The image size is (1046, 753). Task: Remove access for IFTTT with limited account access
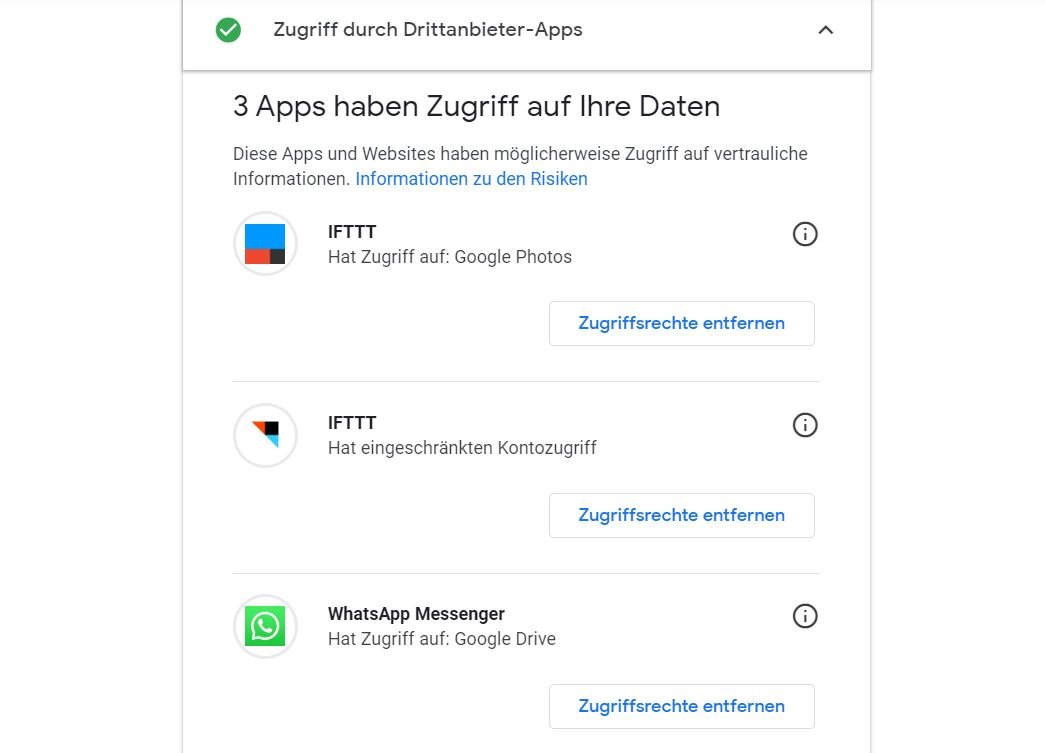[x=681, y=515]
